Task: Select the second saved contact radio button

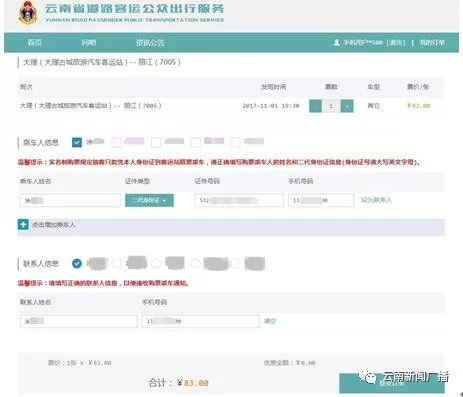Action: click(116, 264)
